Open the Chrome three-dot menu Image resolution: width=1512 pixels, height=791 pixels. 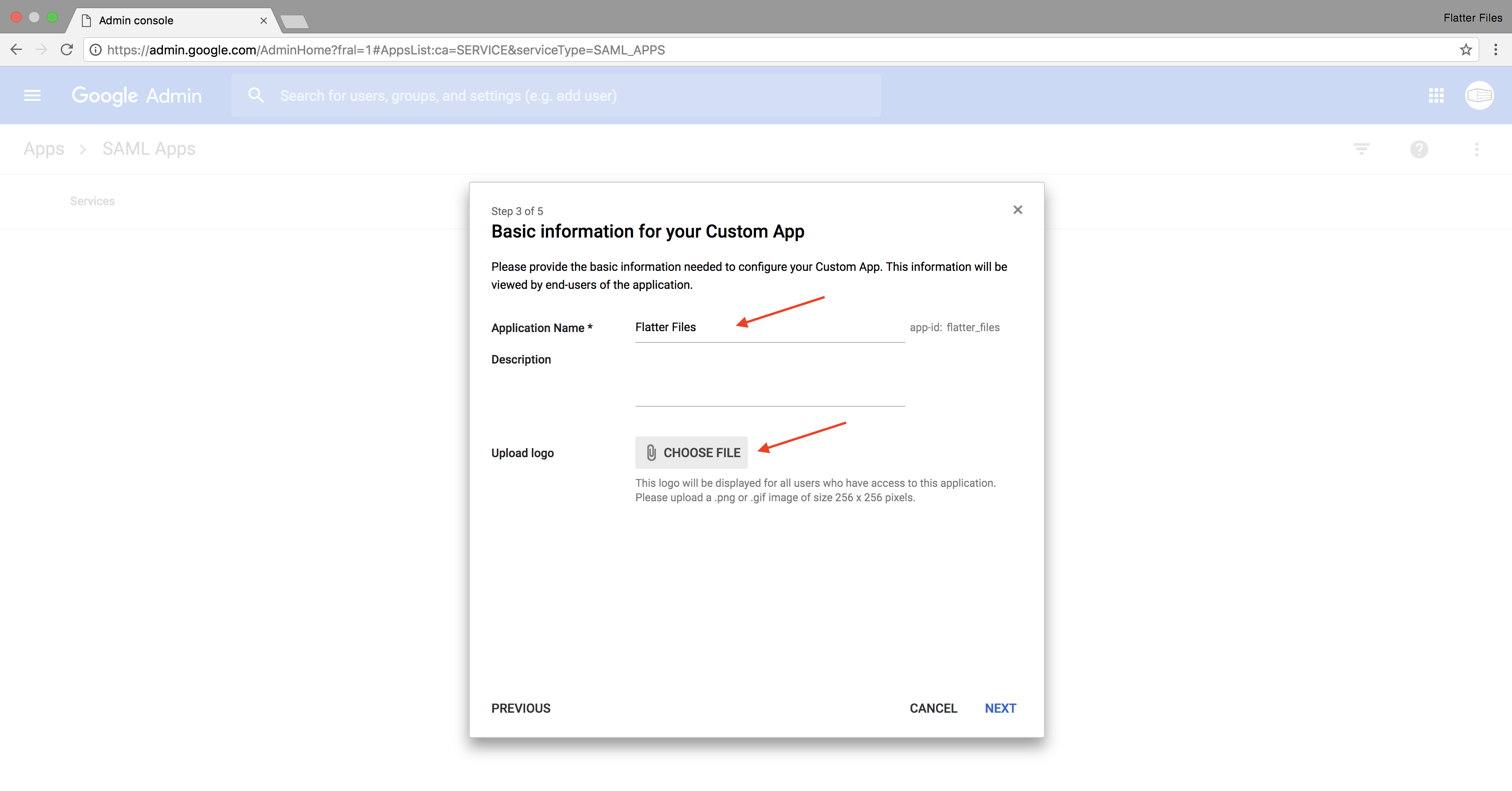1495,50
